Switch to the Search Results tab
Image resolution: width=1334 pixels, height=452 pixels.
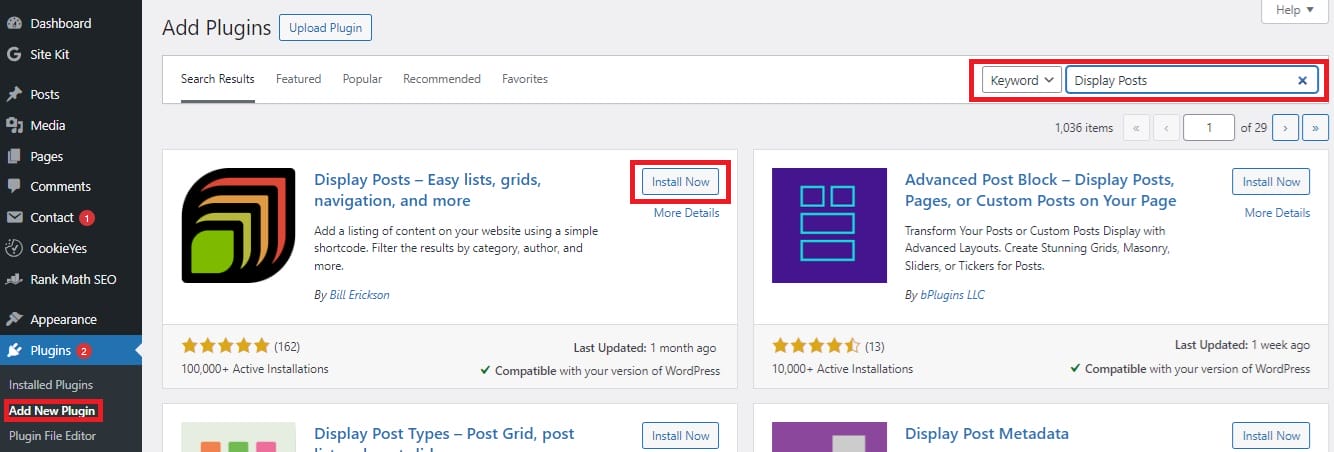point(218,79)
